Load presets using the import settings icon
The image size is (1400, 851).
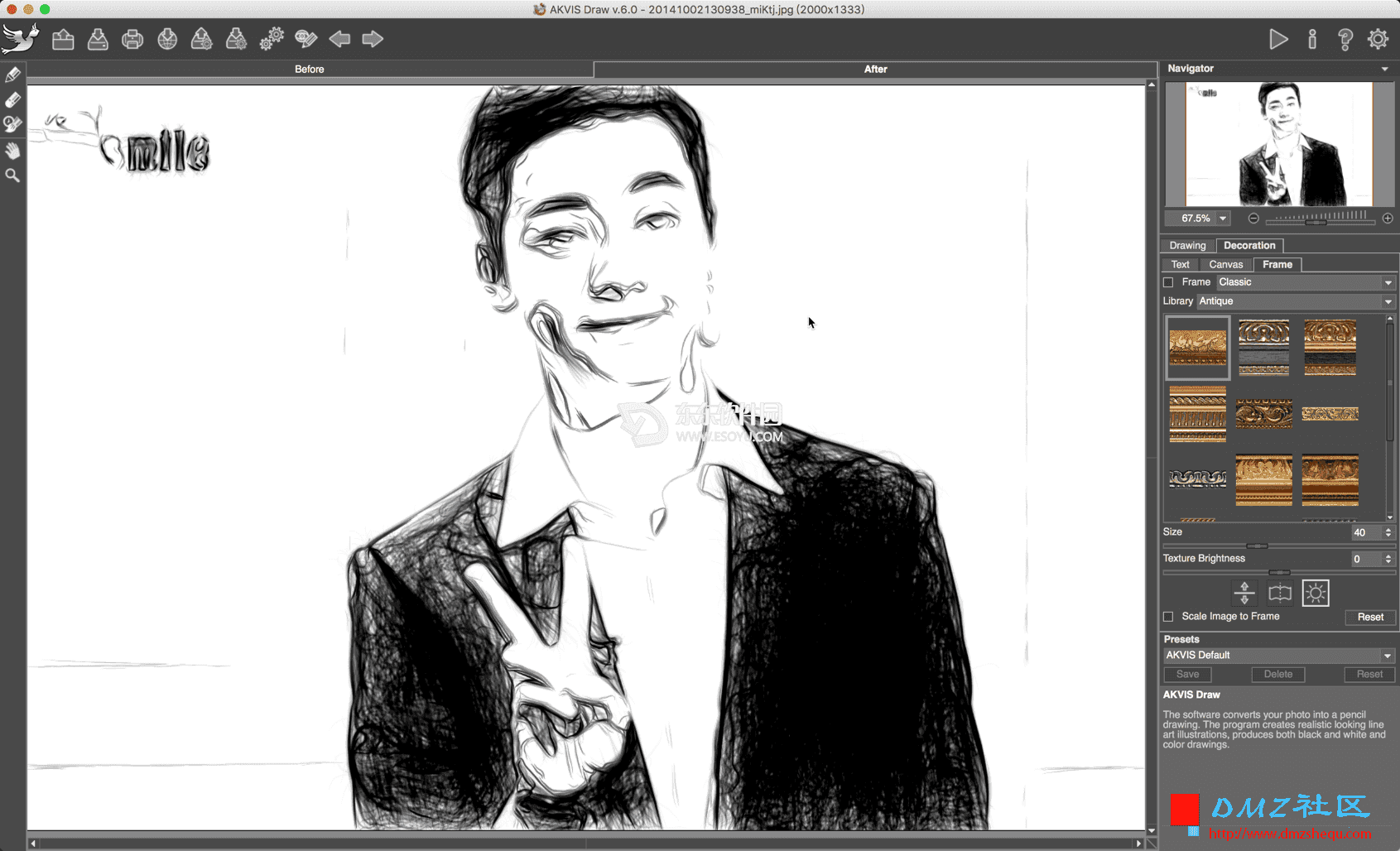201,39
